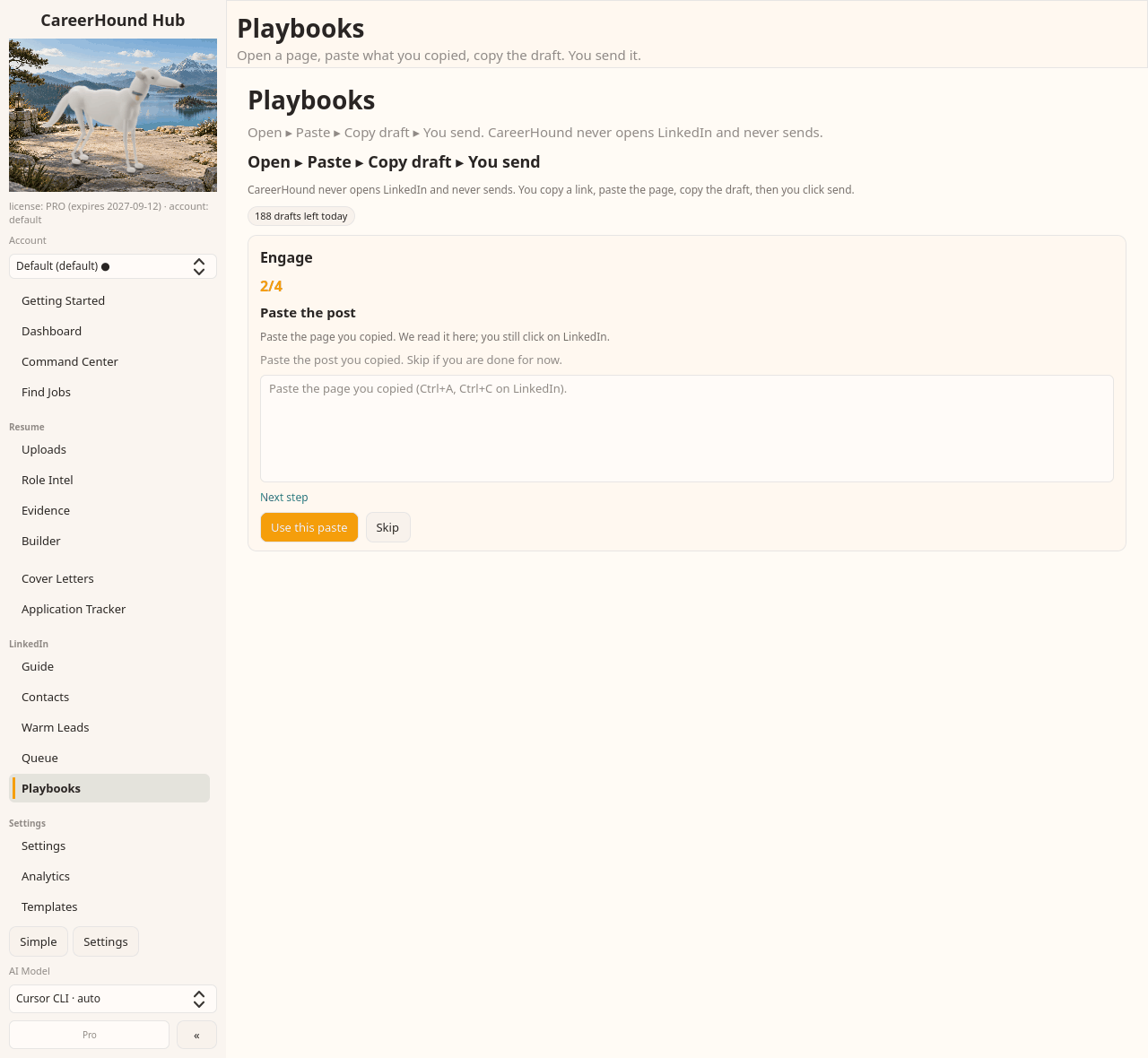This screenshot has width=1148, height=1058.
Task: Select the active Playbooks sidebar item
Action: 109,788
